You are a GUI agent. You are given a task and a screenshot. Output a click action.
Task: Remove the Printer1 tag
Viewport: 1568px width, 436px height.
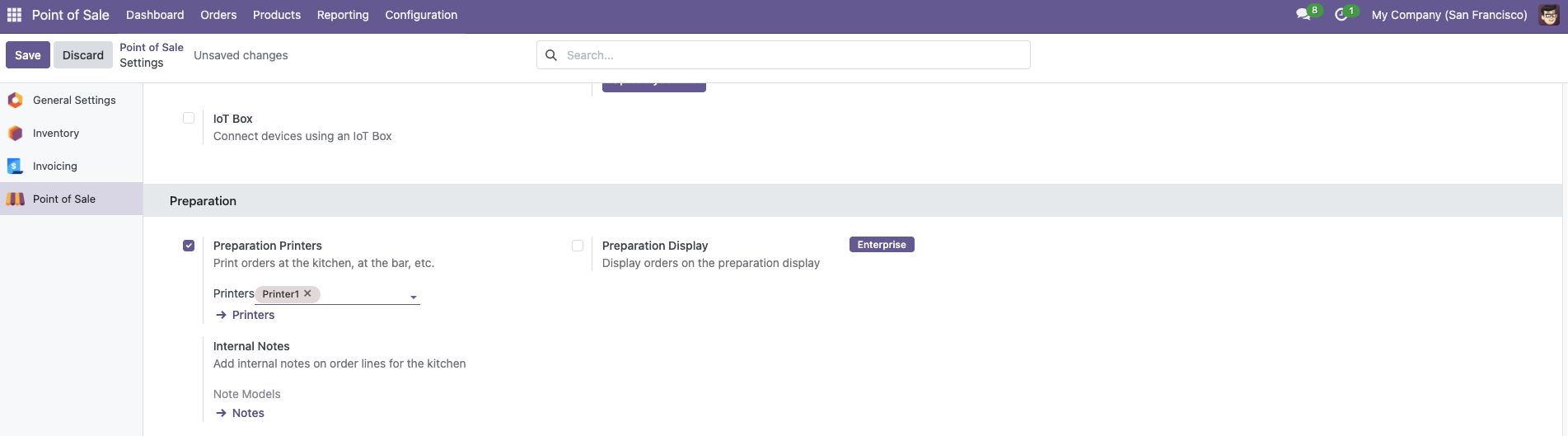pos(307,293)
